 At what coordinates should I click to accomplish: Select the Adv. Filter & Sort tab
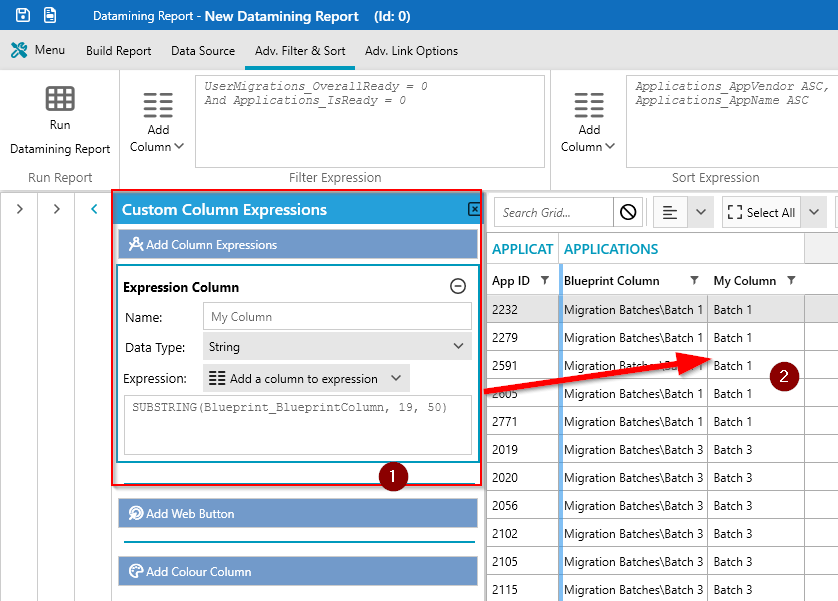click(300, 51)
